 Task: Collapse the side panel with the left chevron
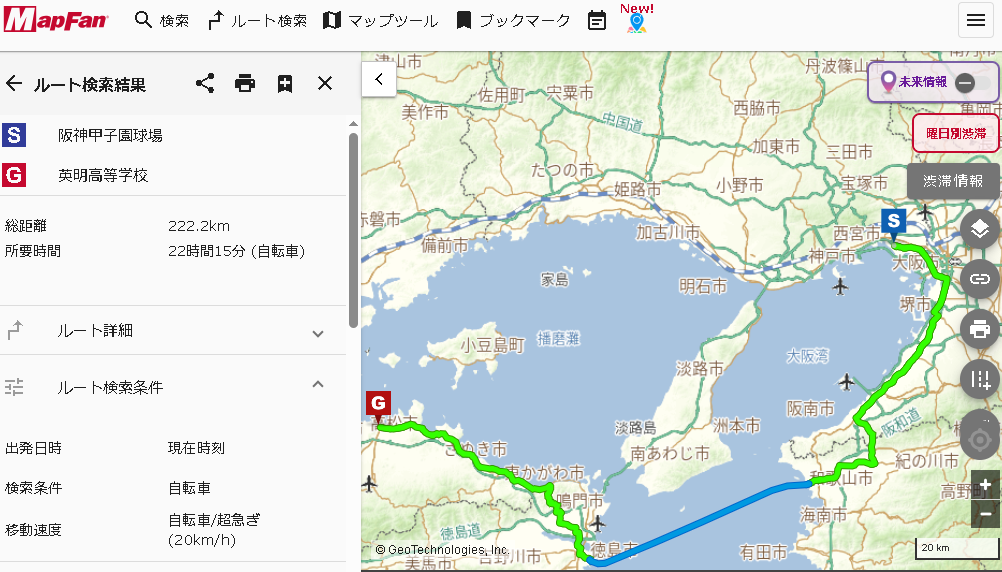tap(379, 78)
